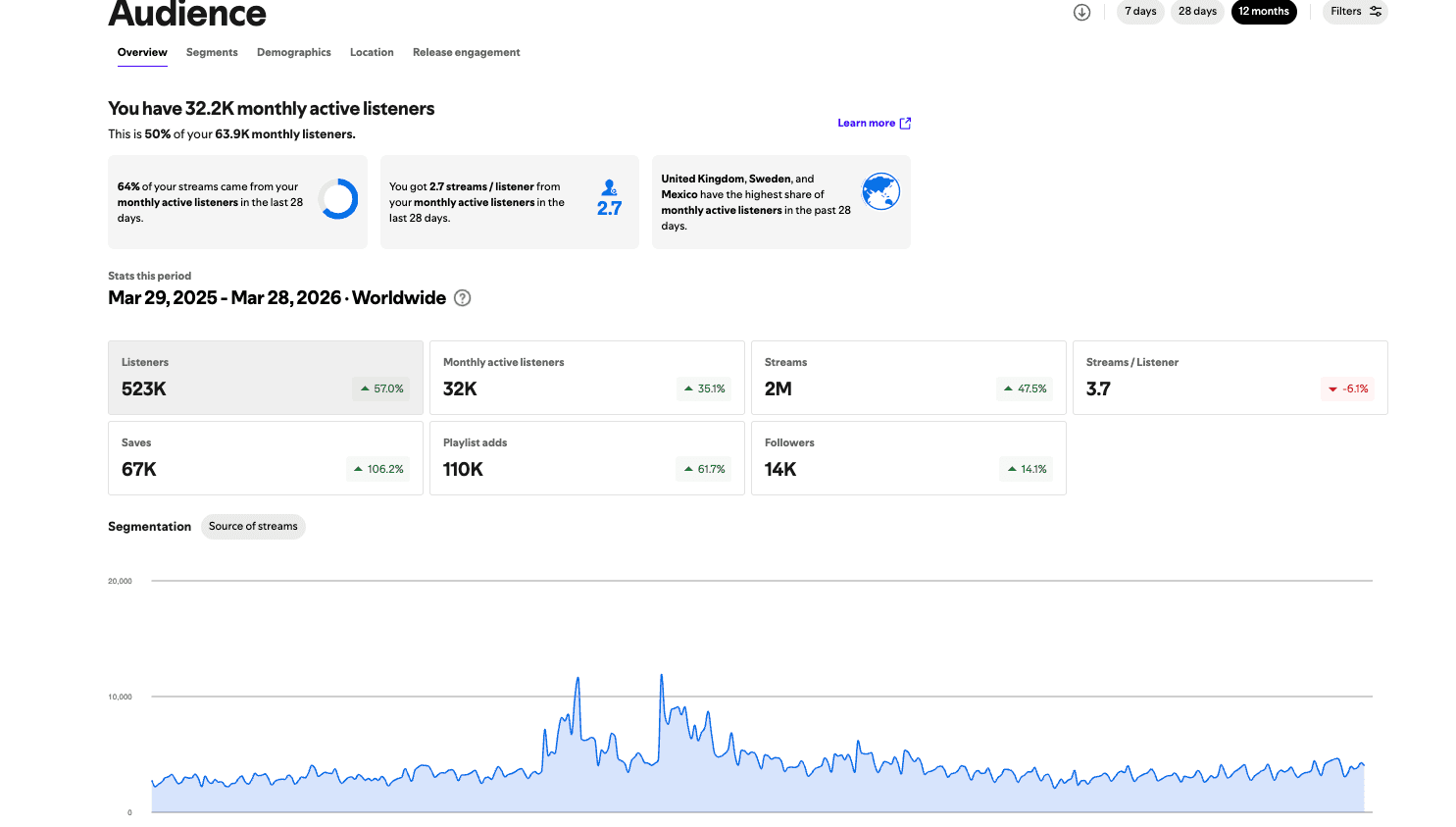The height and width of the screenshot is (827, 1456).
Task: Click the external link icon next to Learn more
Action: 905,124
